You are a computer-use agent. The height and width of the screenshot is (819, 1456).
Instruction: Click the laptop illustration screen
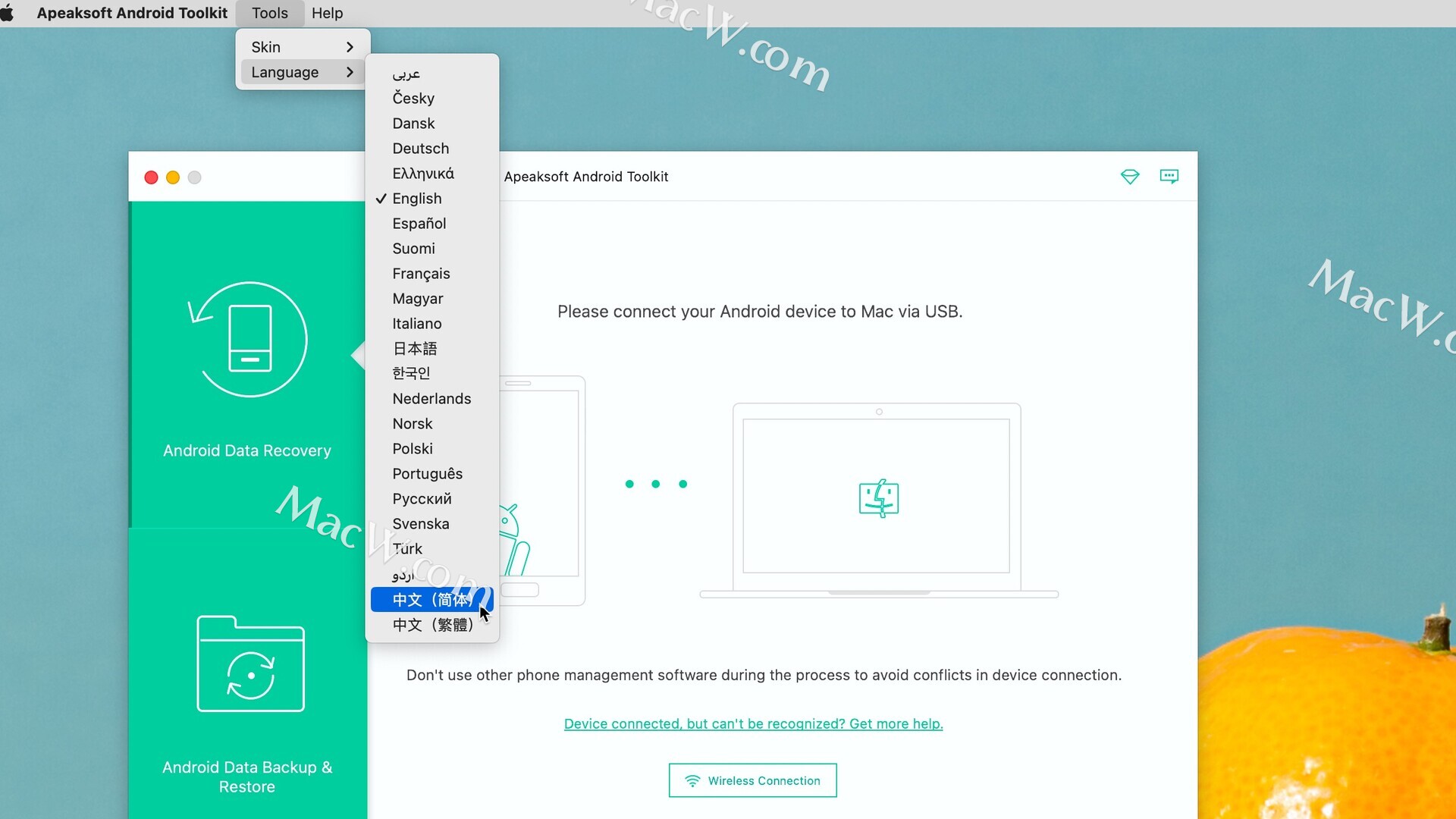point(877,496)
